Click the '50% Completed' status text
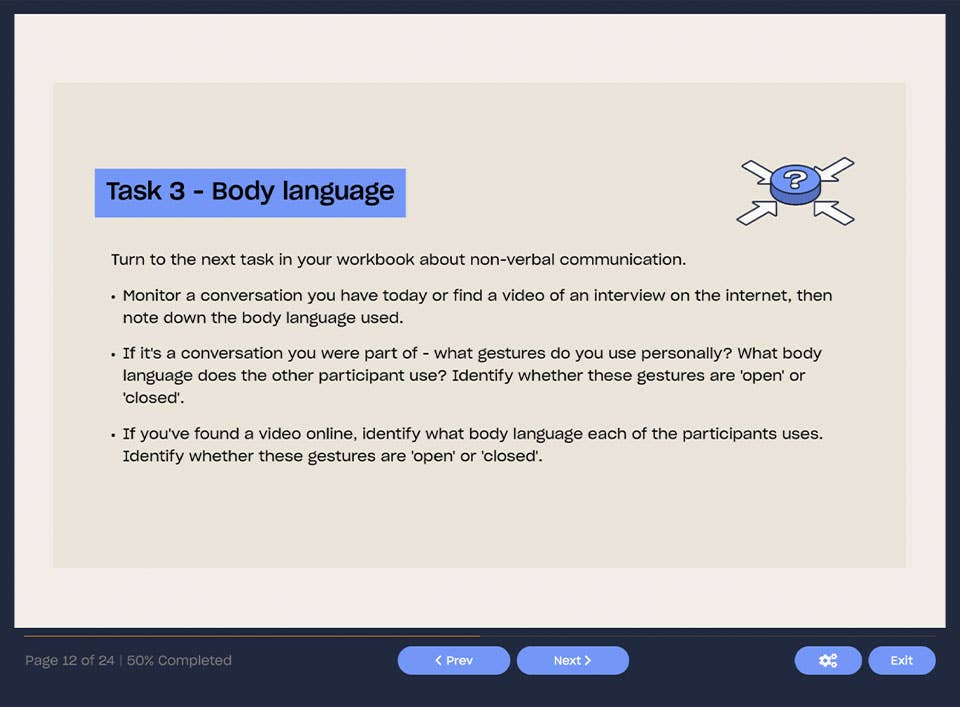 click(x=179, y=660)
